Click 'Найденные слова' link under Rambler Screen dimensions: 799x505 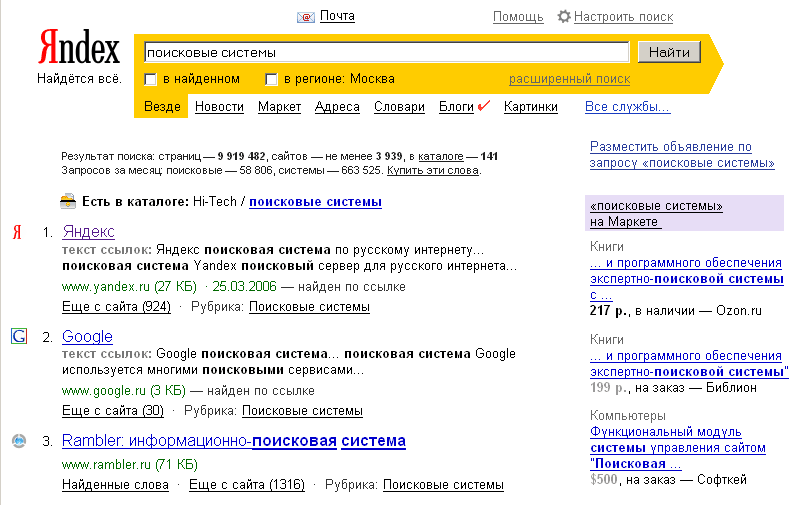coord(115,485)
